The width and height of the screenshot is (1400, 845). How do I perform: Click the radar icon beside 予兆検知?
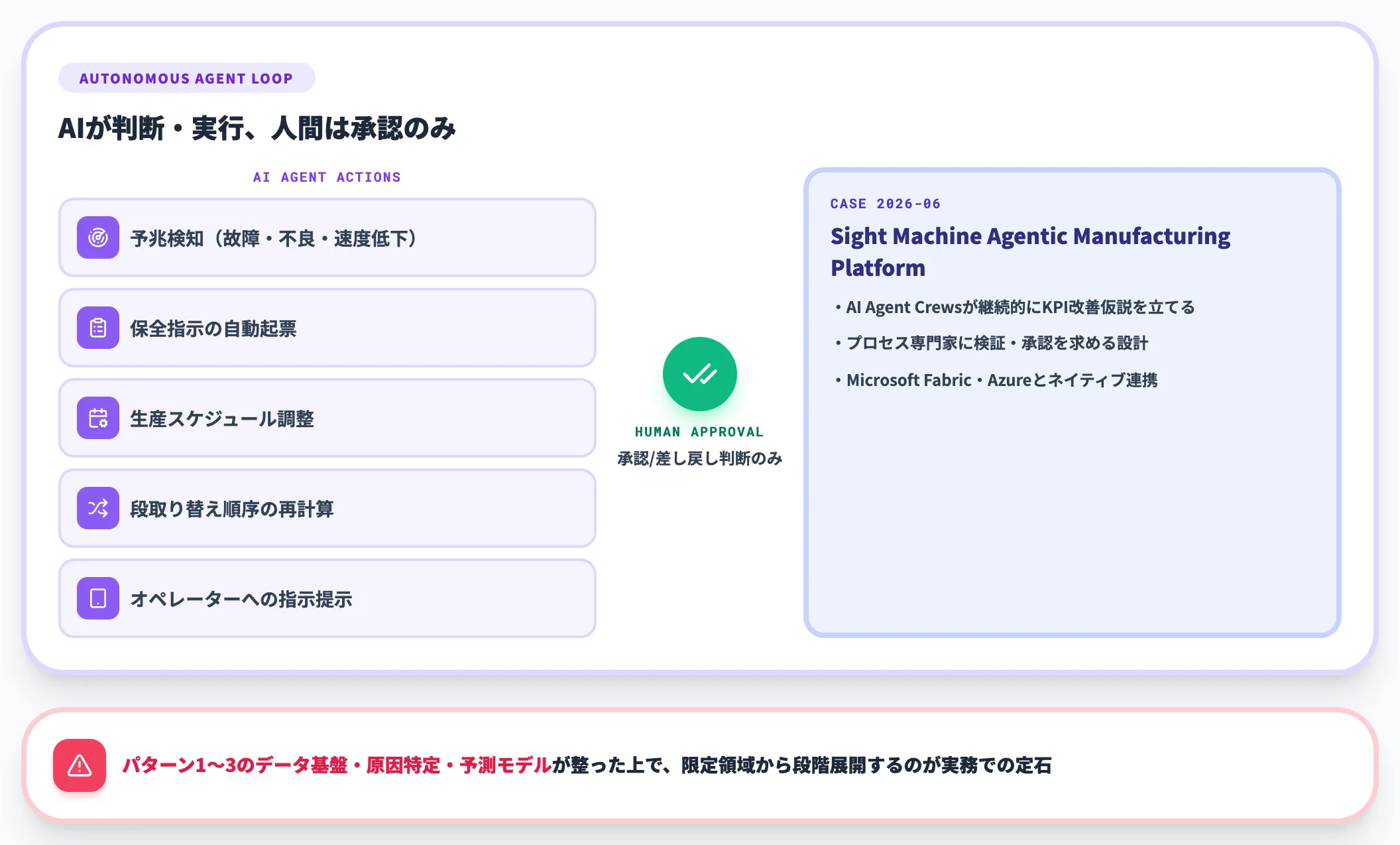[x=98, y=237]
